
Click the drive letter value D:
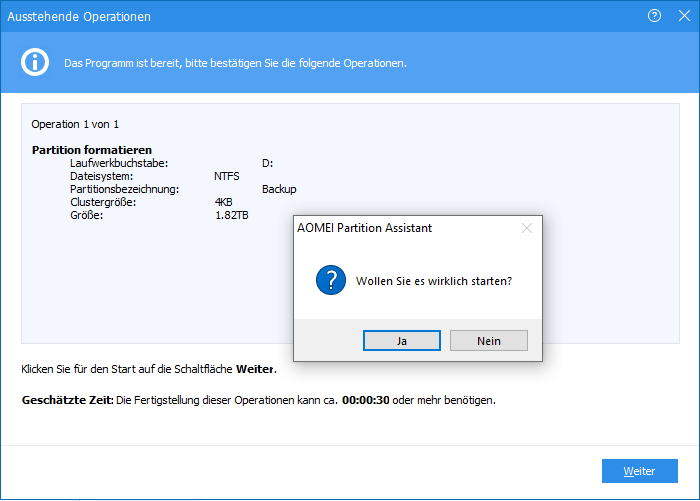pos(268,163)
